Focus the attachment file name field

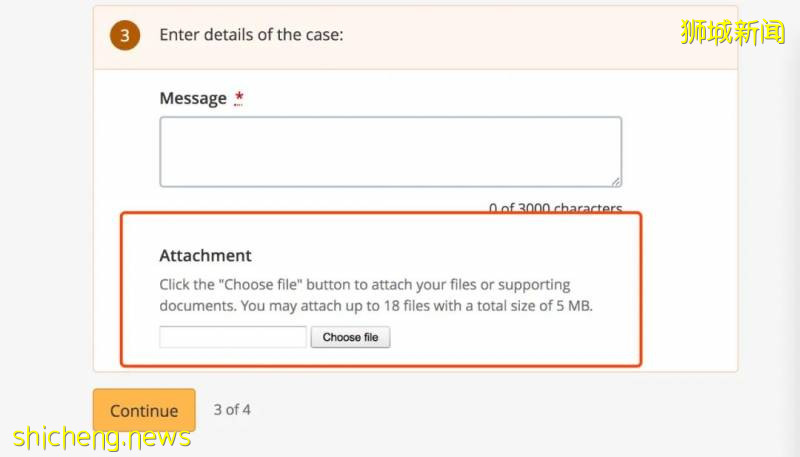(233, 337)
